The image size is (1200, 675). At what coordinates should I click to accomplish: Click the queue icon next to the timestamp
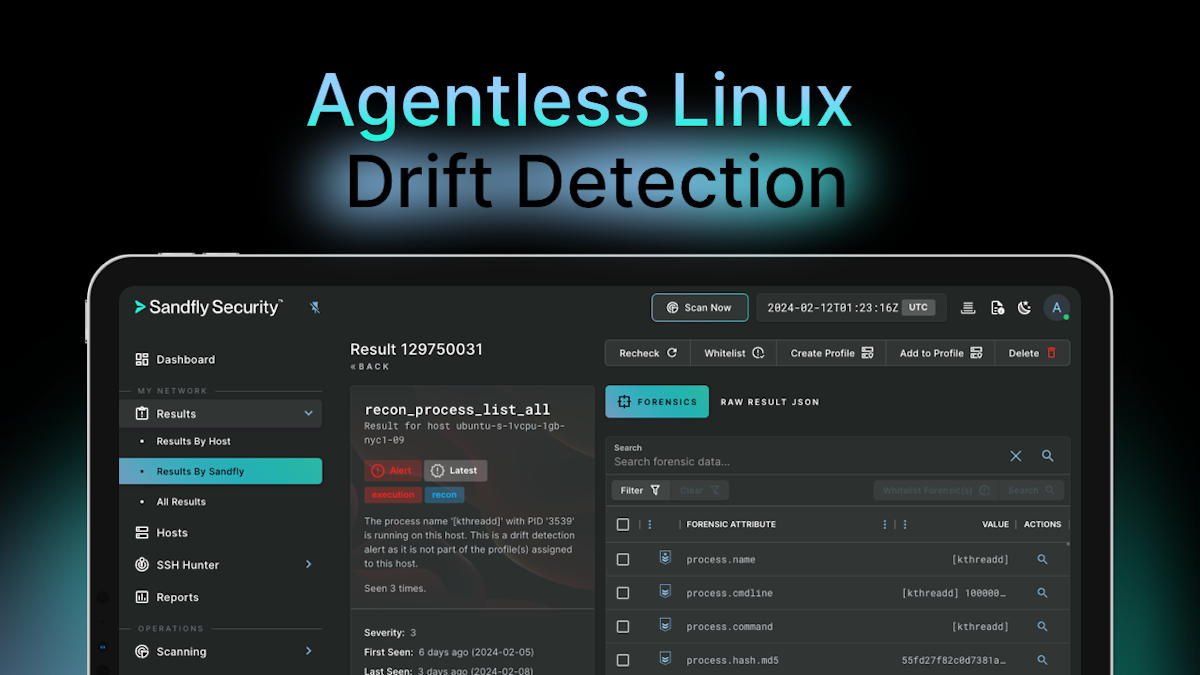point(967,307)
